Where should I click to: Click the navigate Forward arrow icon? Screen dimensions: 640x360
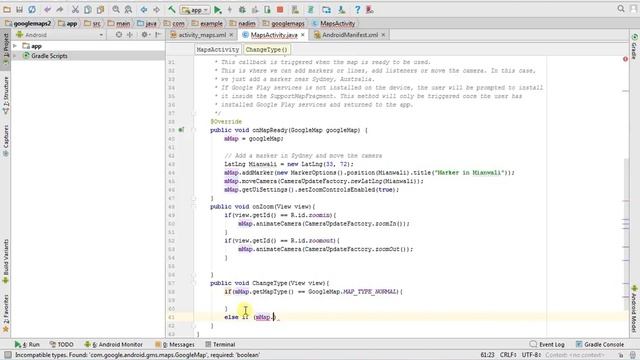[156, 9]
